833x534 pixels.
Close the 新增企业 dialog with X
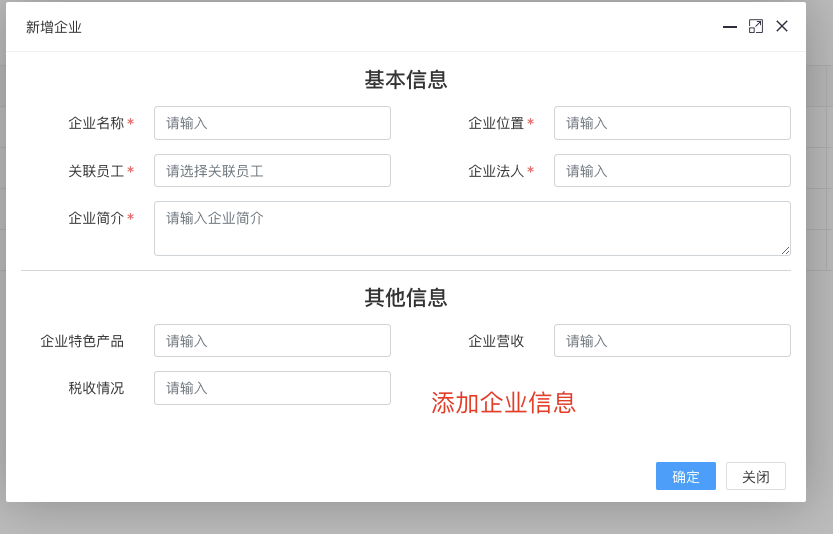(781, 26)
